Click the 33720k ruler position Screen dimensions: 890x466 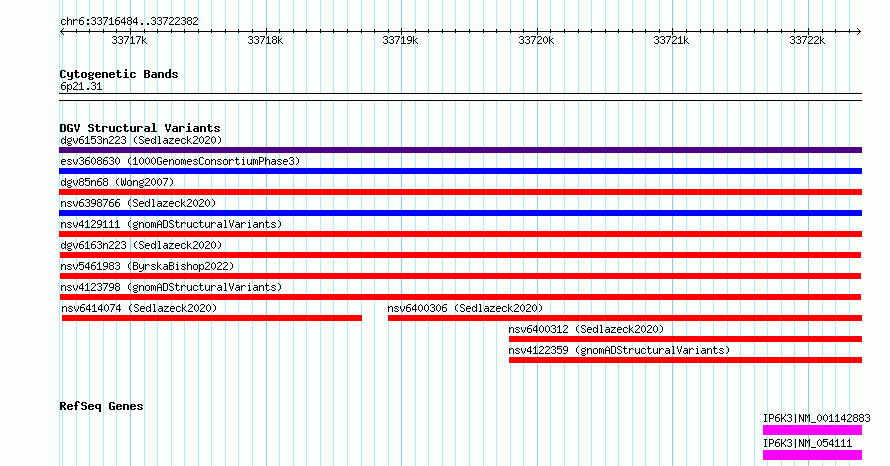click(x=536, y=40)
